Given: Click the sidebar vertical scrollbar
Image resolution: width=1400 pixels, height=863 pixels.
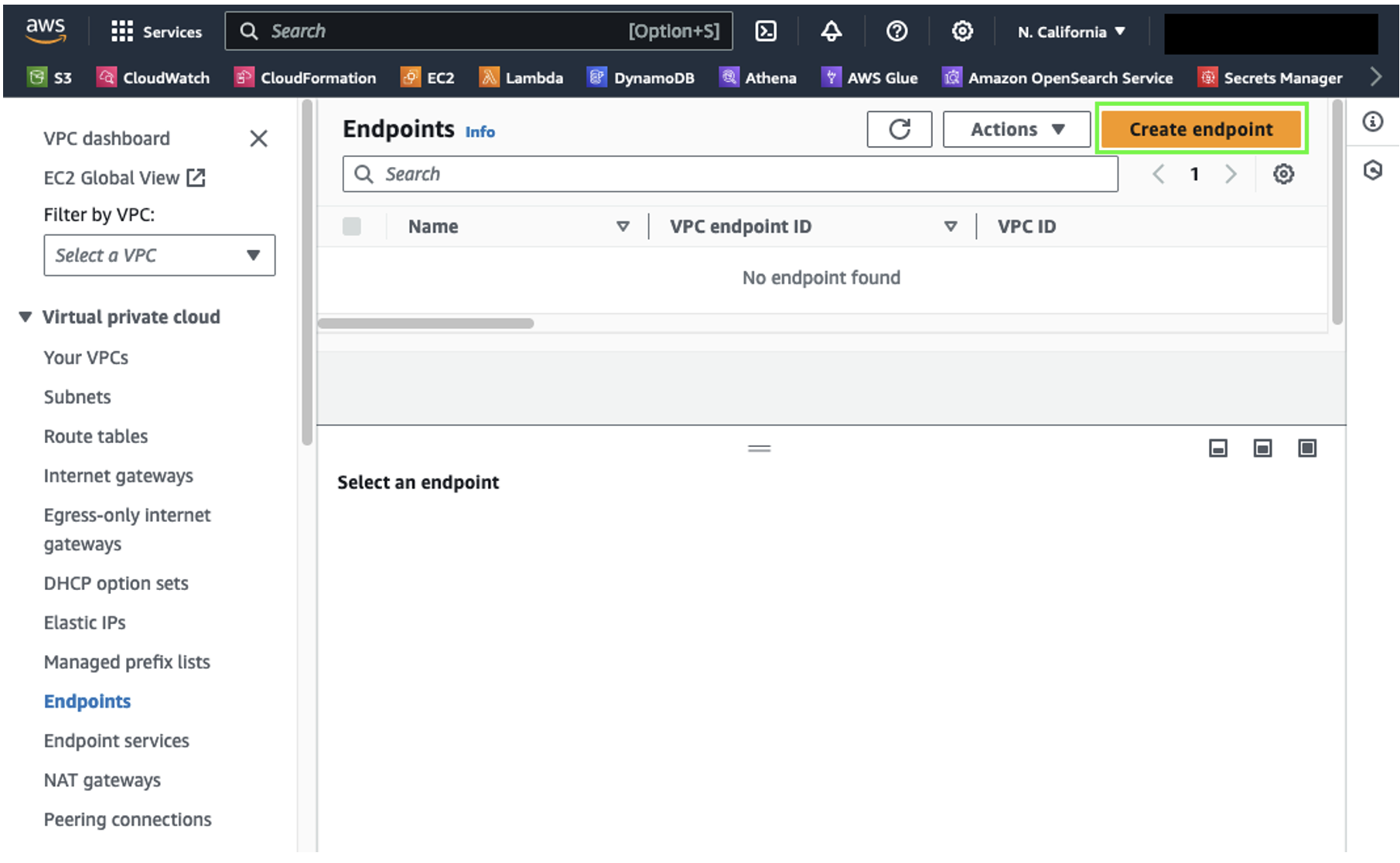Looking at the screenshot, I should (x=307, y=273).
